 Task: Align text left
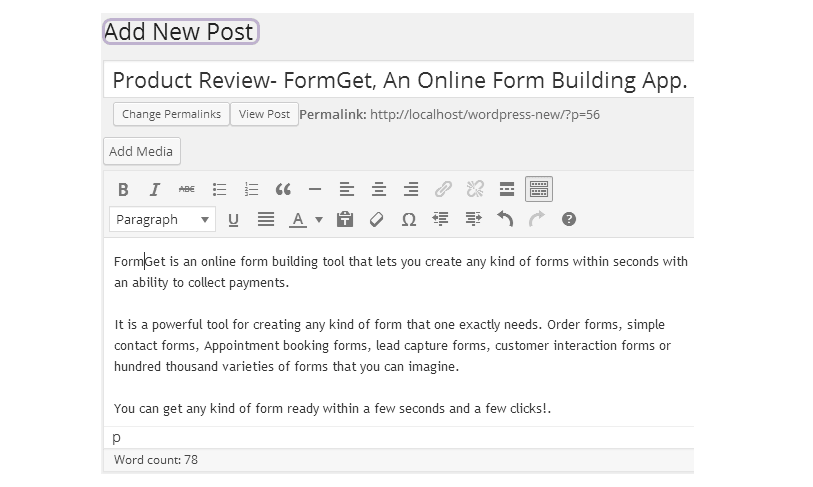347,189
